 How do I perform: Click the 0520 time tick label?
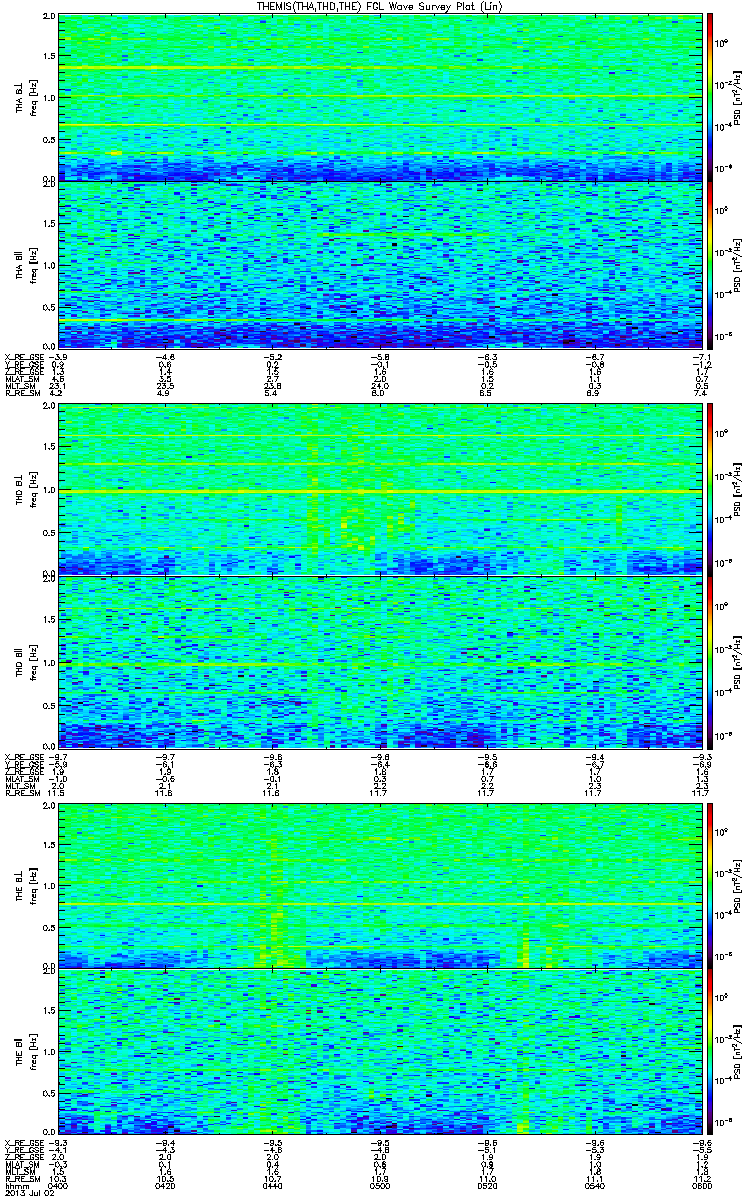click(x=487, y=1186)
